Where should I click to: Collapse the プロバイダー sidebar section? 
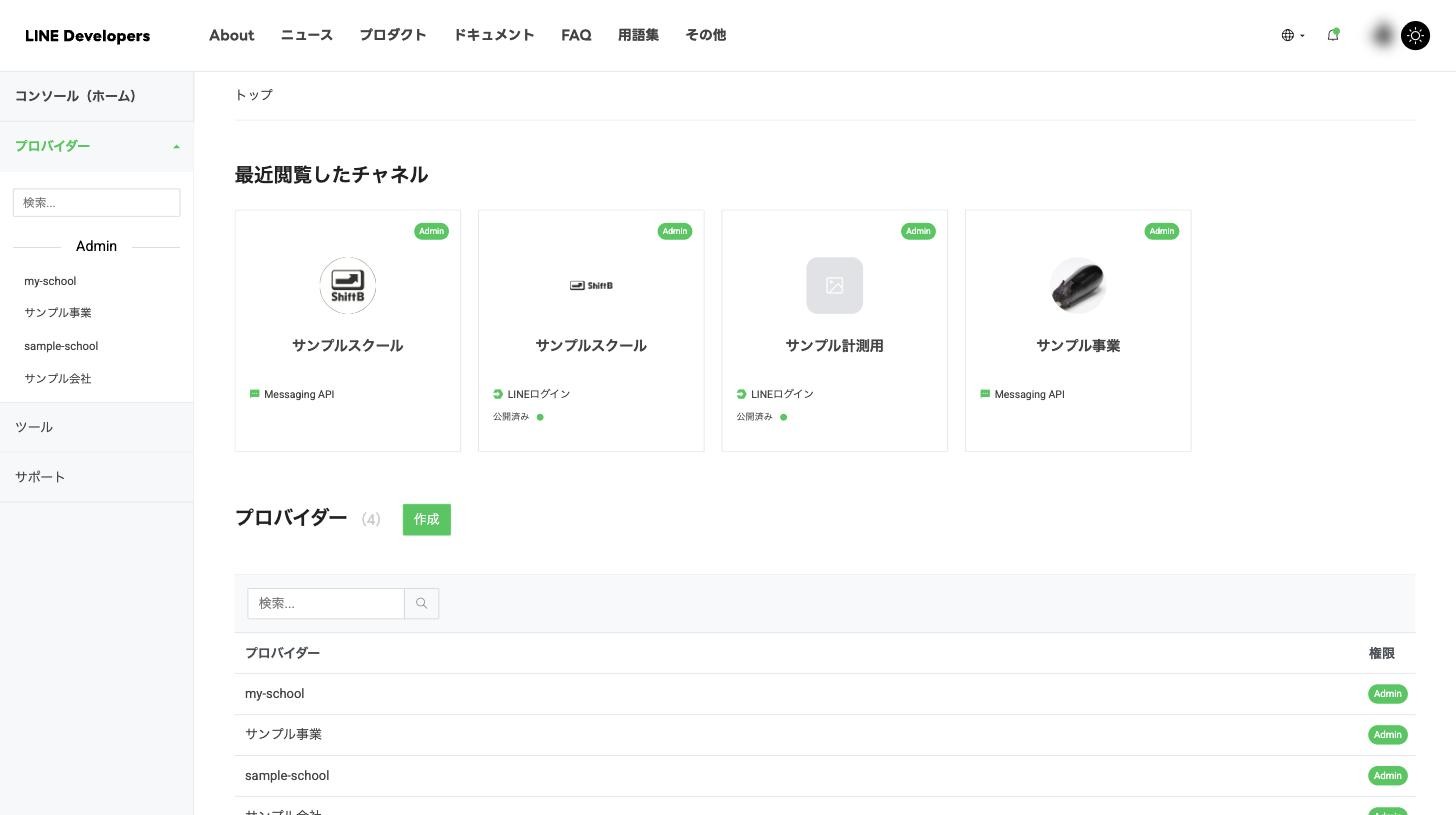[97, 146]
